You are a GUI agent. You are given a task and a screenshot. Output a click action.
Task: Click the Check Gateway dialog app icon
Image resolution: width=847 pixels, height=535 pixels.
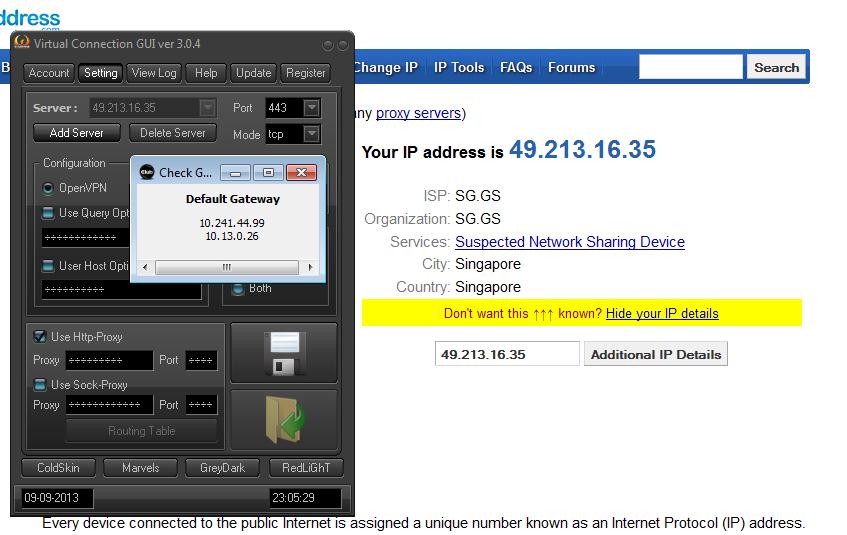tap(147, 172)
